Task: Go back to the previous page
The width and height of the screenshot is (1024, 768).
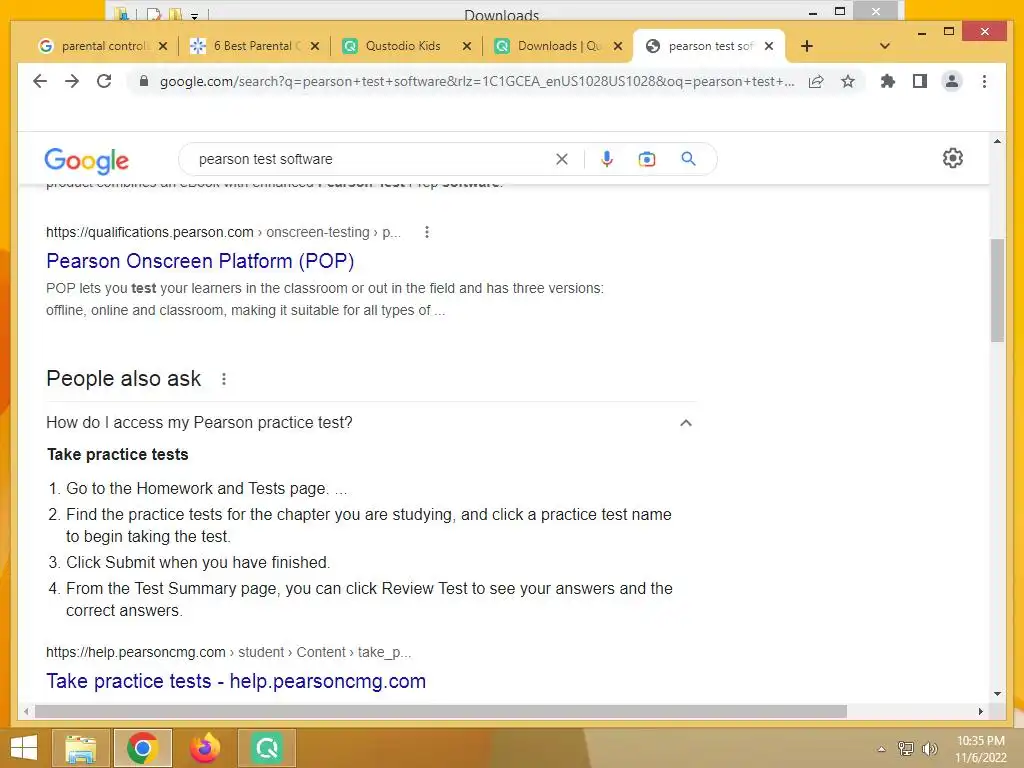Action: click(40, 81)
